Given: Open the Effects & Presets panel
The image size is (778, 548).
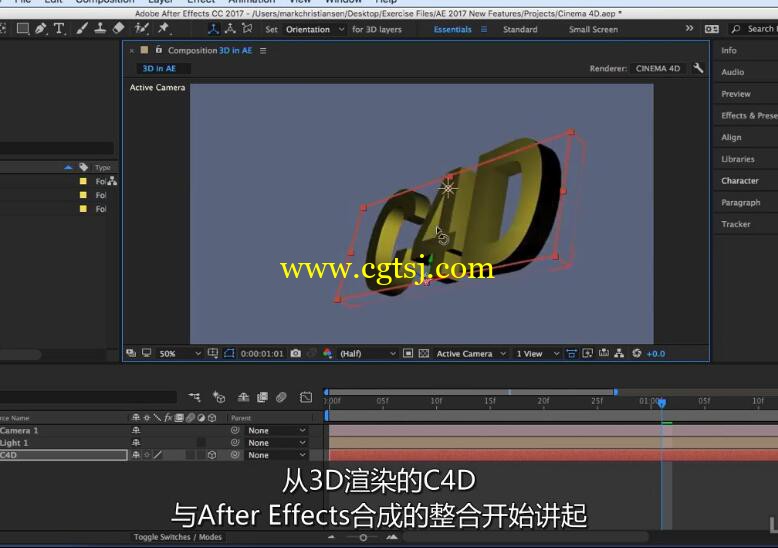Looking at the screenshot, I should (749, 116).
